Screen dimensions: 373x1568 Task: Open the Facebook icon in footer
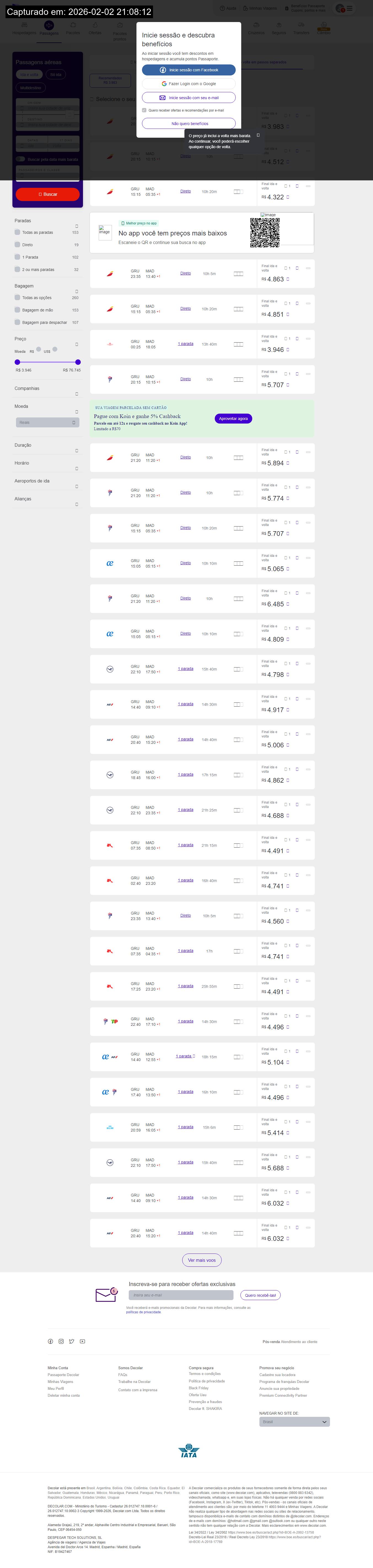[x=50, y=1342]
